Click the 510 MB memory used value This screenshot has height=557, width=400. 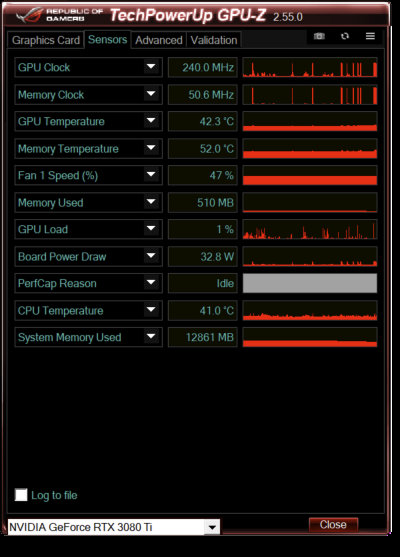pos(202,202)
